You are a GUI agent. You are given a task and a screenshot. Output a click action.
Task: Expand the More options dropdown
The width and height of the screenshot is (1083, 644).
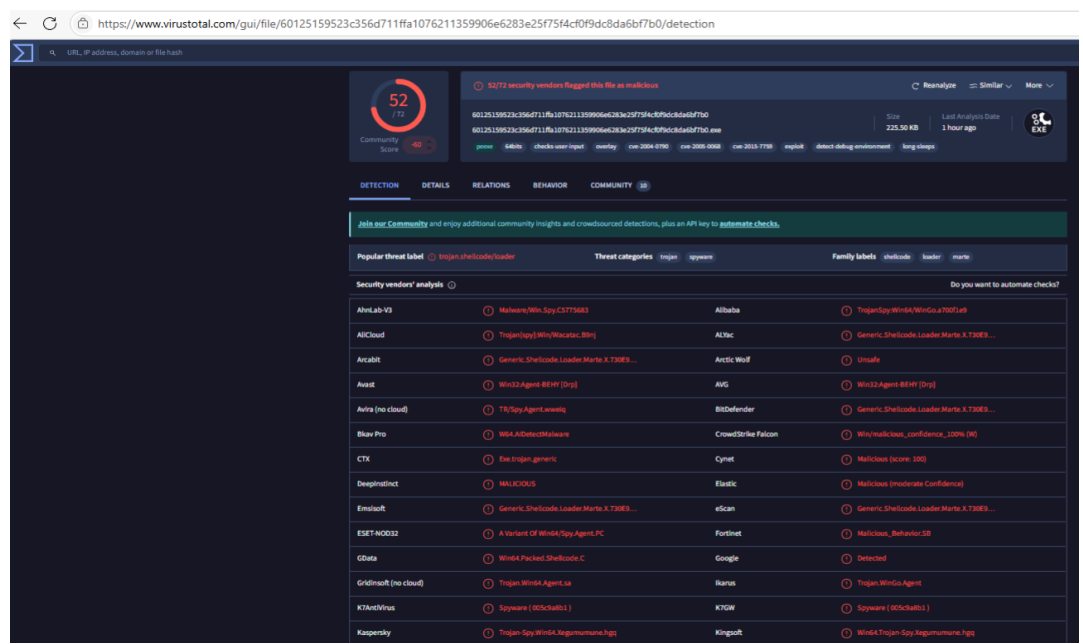[x=1040, y=85]
